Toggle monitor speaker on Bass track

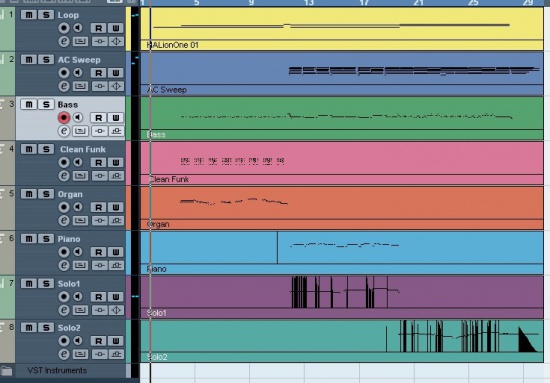tap(78, 117)
